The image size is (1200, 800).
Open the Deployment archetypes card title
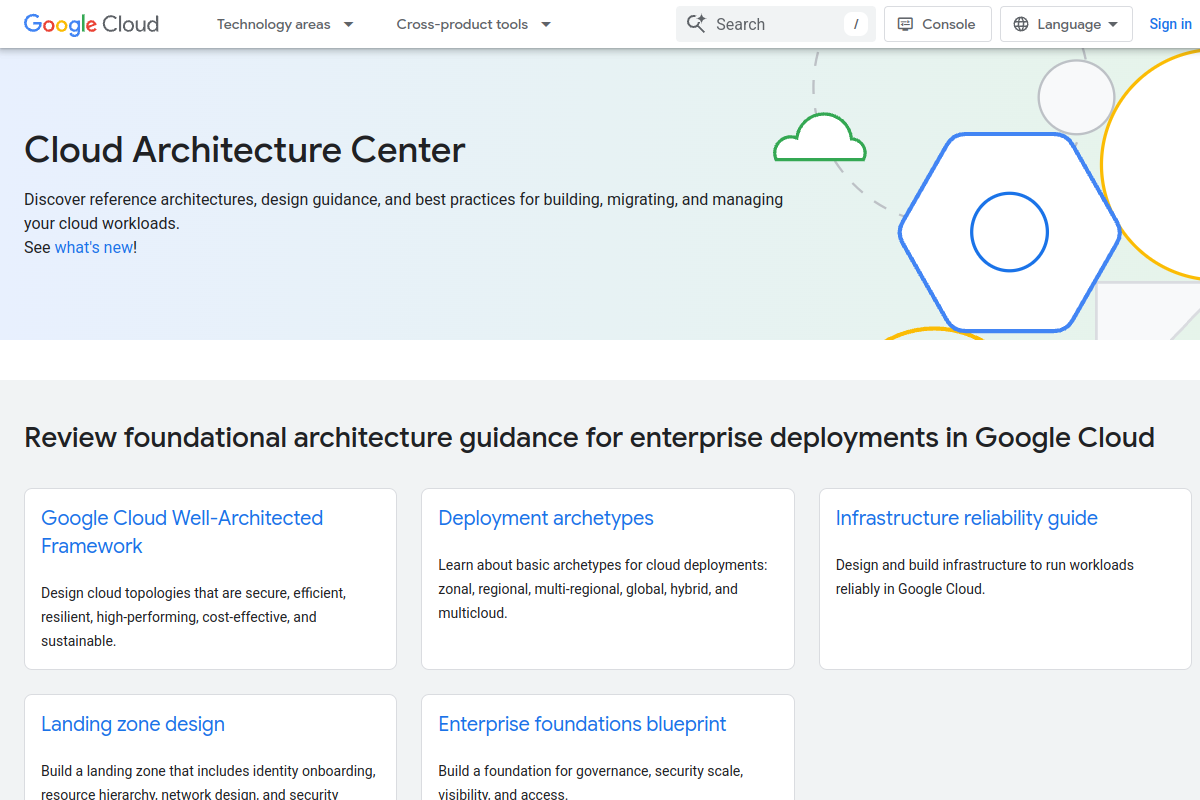546,518
